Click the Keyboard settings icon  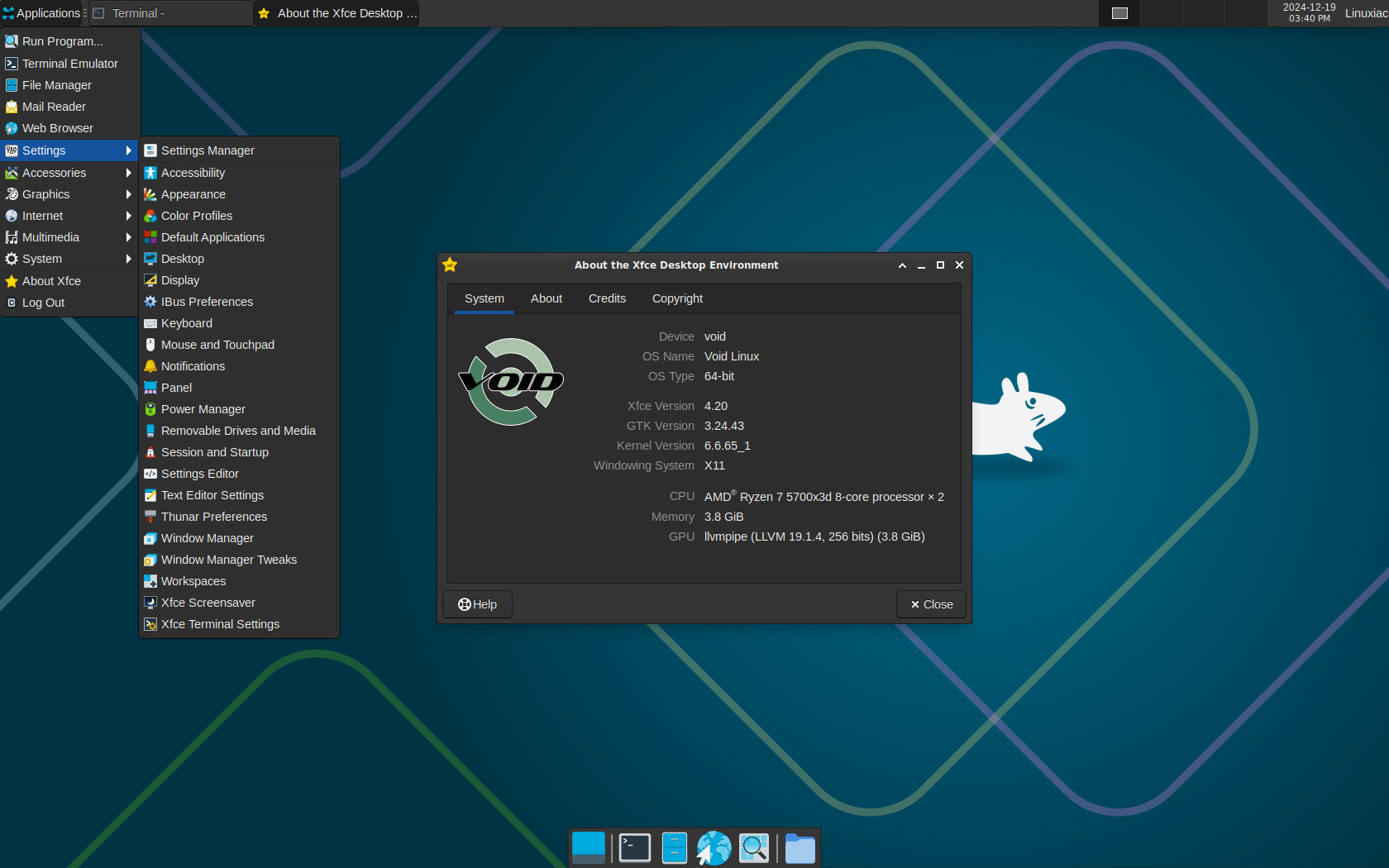pyautogui.click(x=150, y=323)
